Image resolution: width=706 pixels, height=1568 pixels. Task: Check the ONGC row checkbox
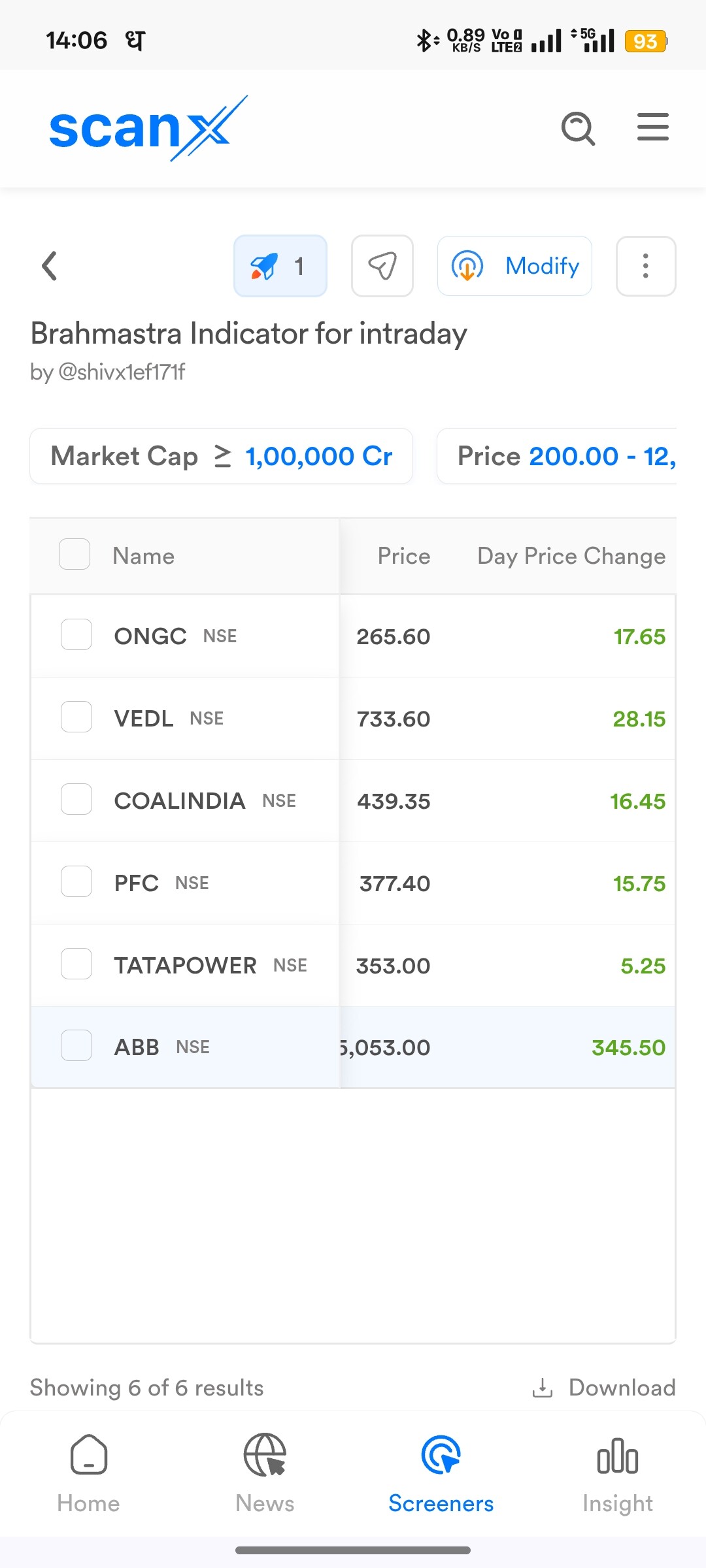76,635
